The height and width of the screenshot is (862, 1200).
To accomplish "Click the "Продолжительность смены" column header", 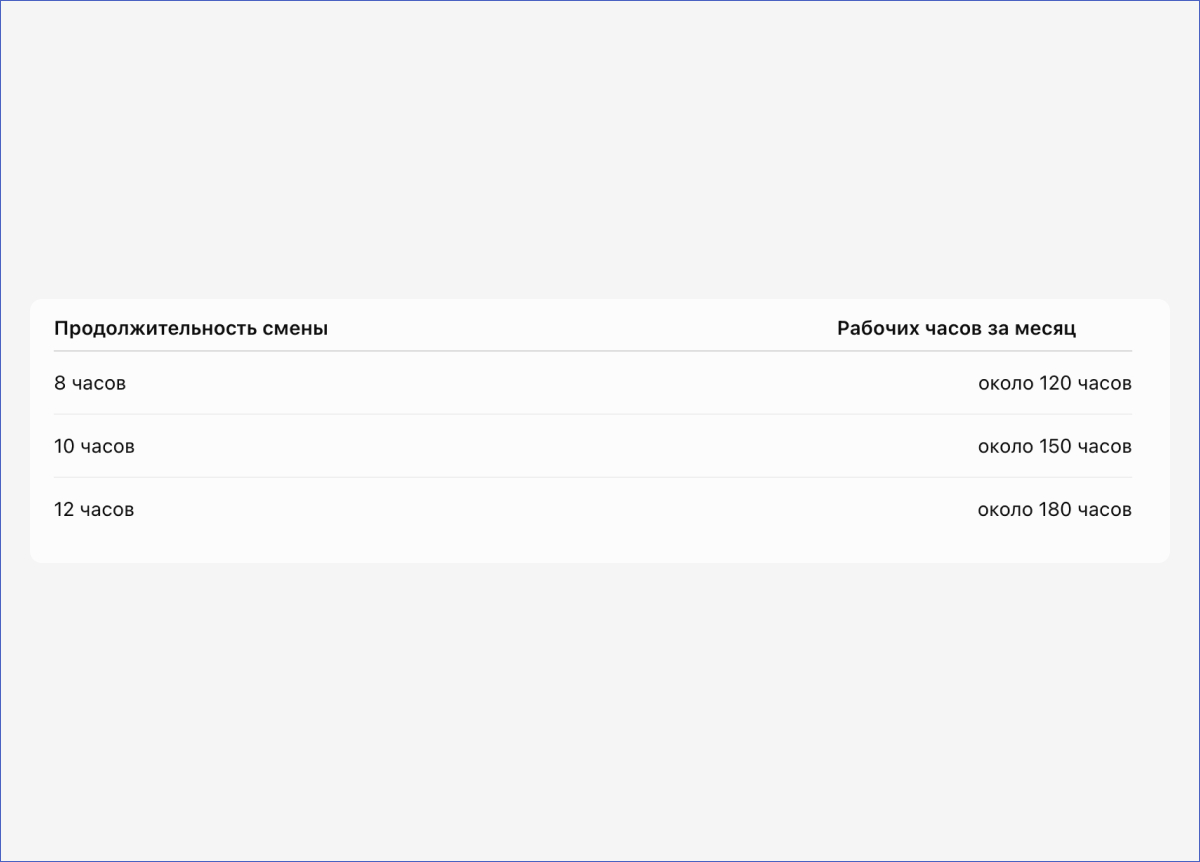I will pos(191,328).
